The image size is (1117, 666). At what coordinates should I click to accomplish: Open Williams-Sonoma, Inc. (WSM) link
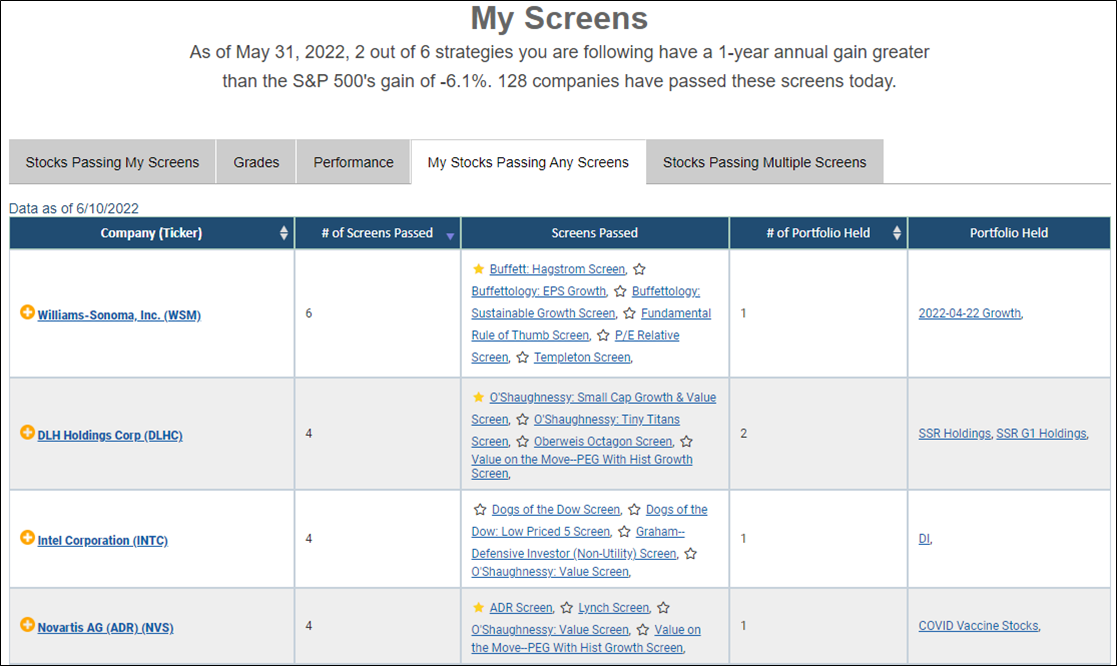tap(119, 315)
